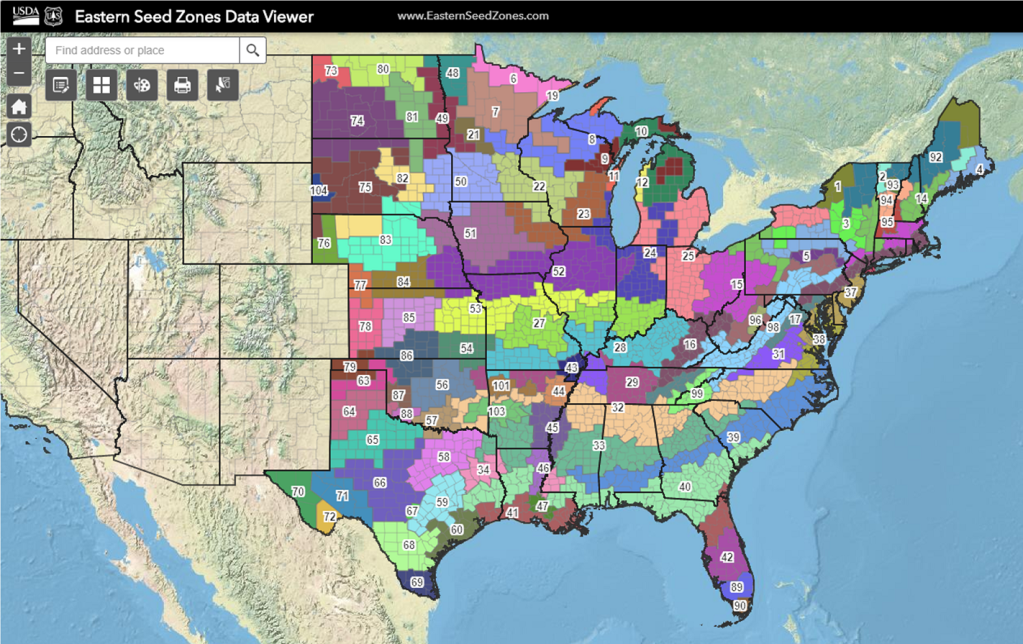Open the basemap gallery grid icon
The height and width of the screenshot is (644, 1023).
click(x=102, y=85)
